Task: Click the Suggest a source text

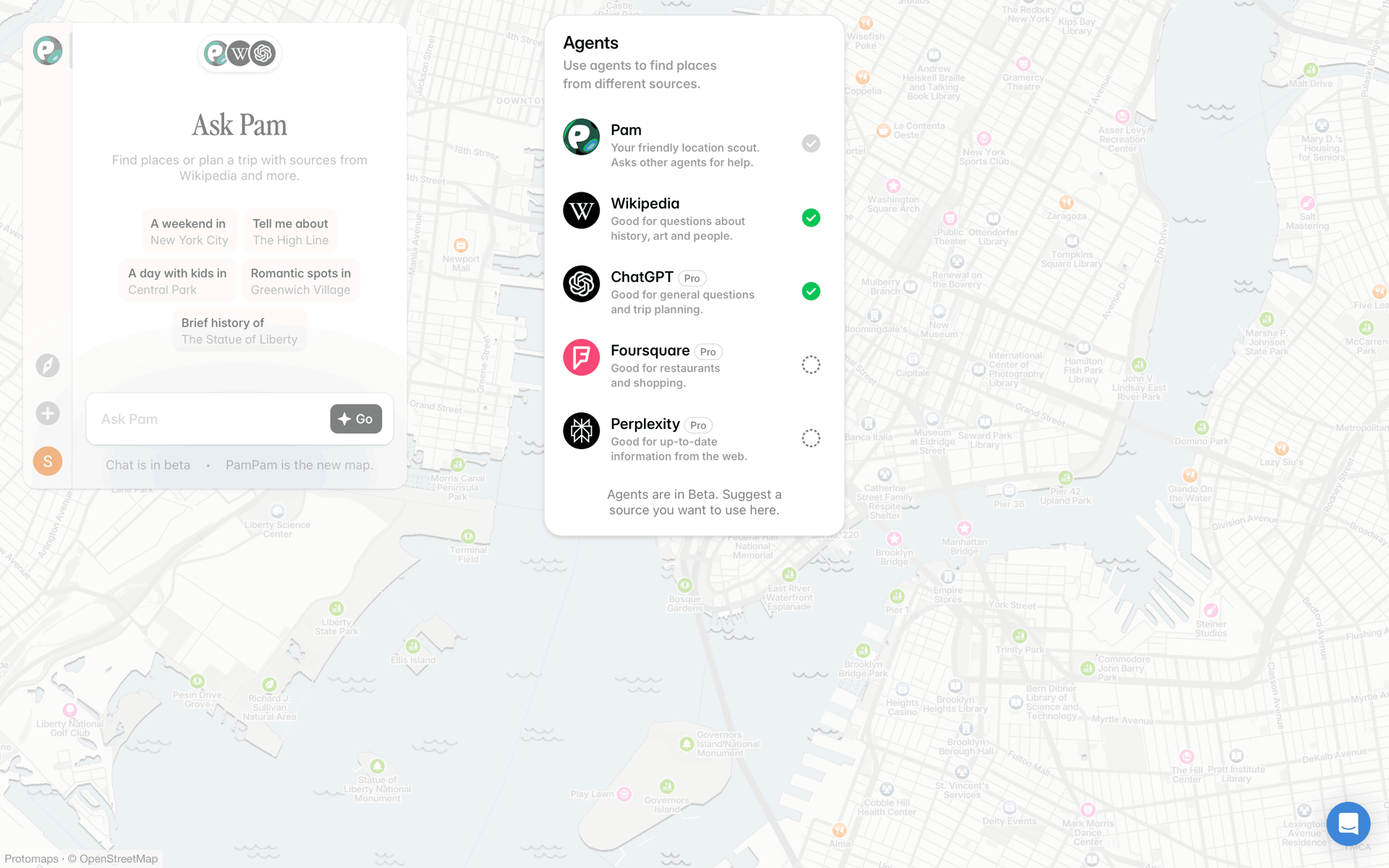Action: pyautogui.click(x=694, y=502)
